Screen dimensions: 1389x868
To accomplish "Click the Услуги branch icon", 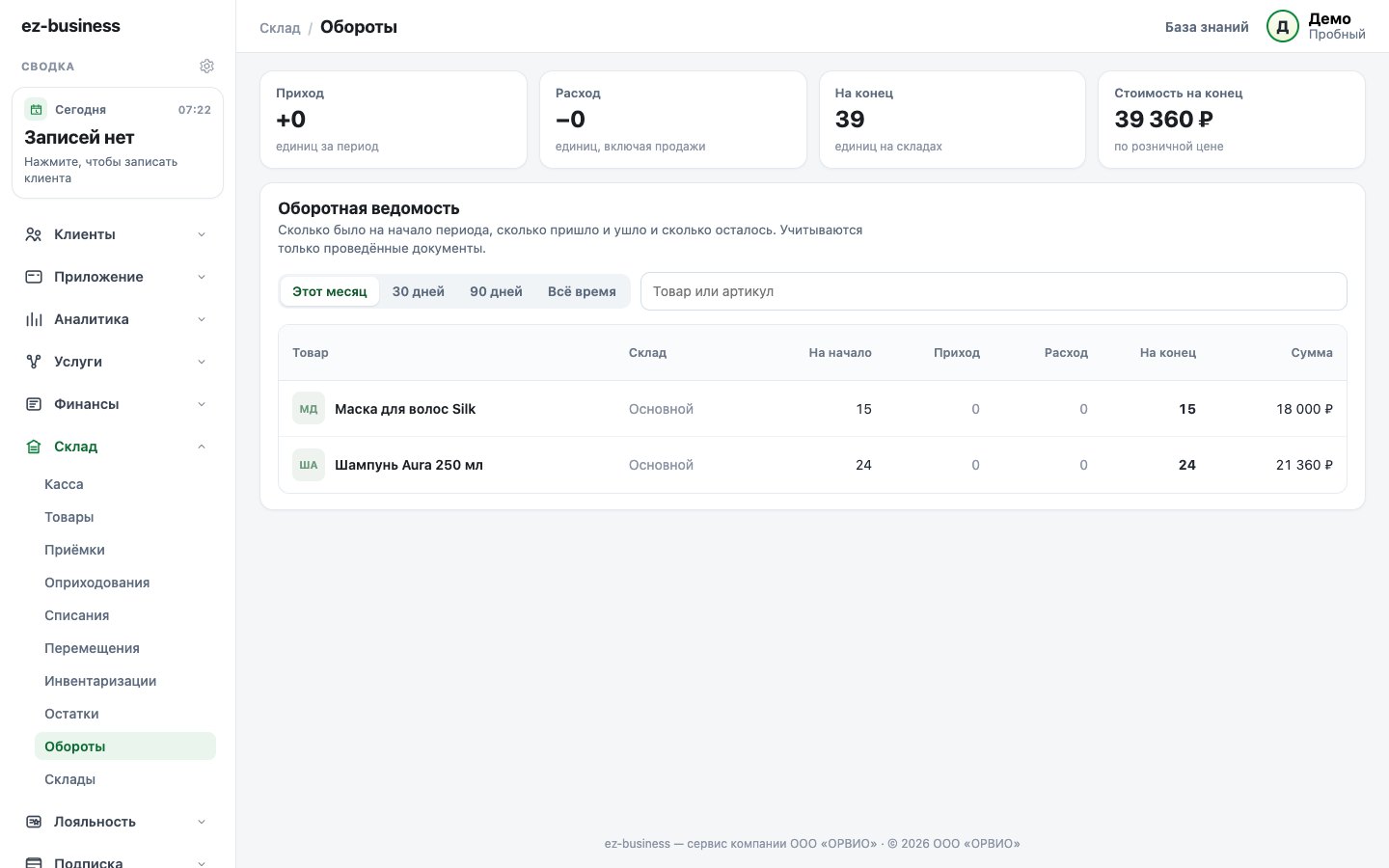I will point(34,362).
